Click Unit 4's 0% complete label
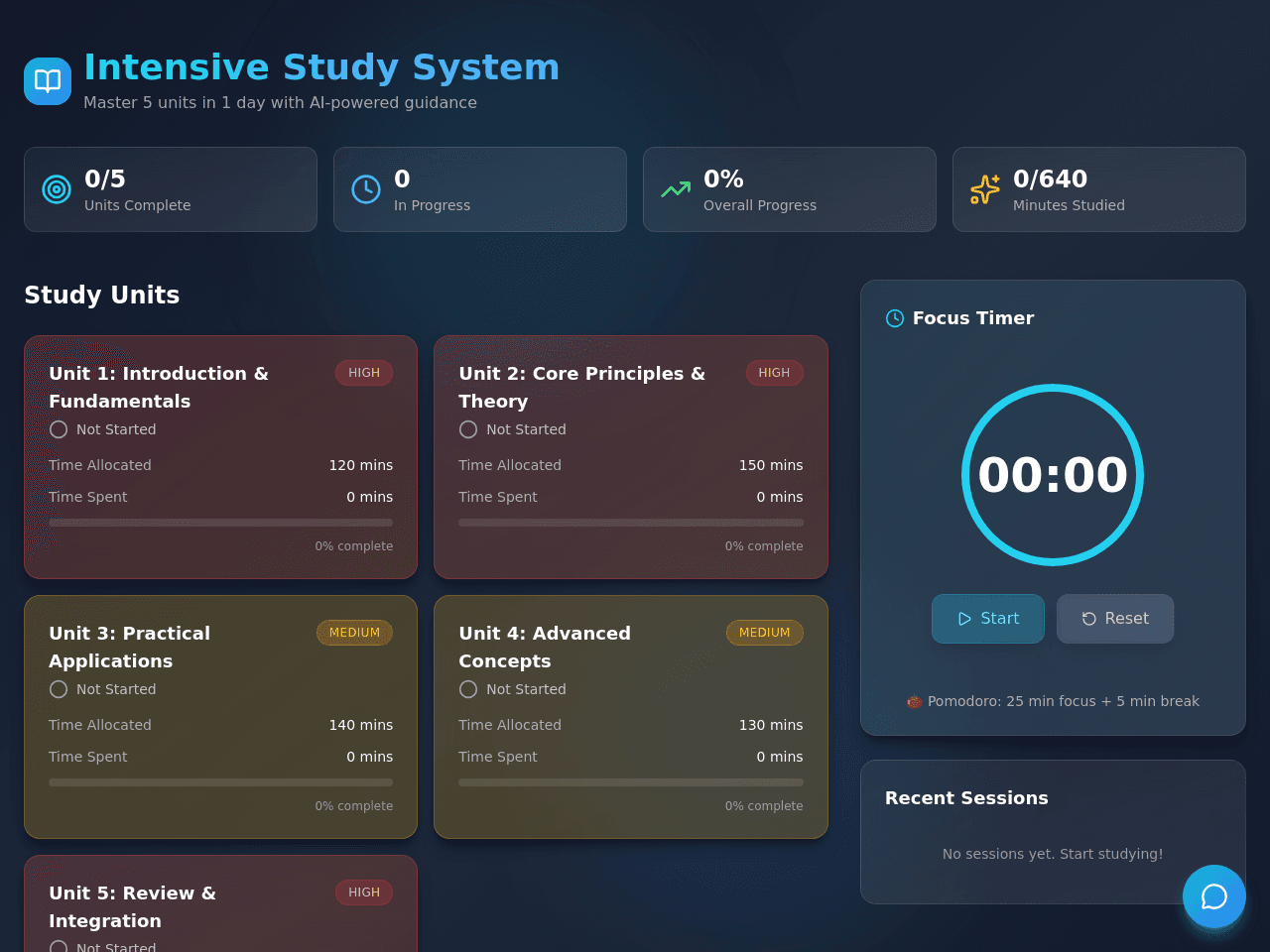1270x952 pixels. tap(764, 806)
